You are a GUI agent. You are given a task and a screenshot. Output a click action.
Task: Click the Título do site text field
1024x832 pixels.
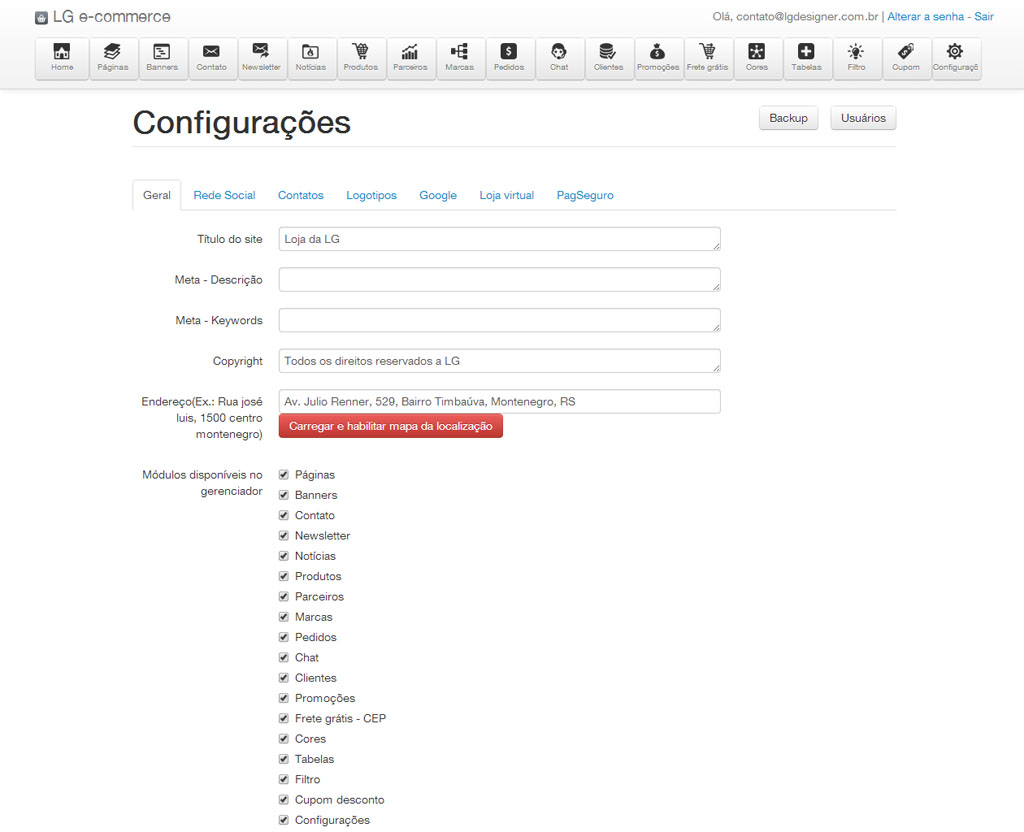499,239
